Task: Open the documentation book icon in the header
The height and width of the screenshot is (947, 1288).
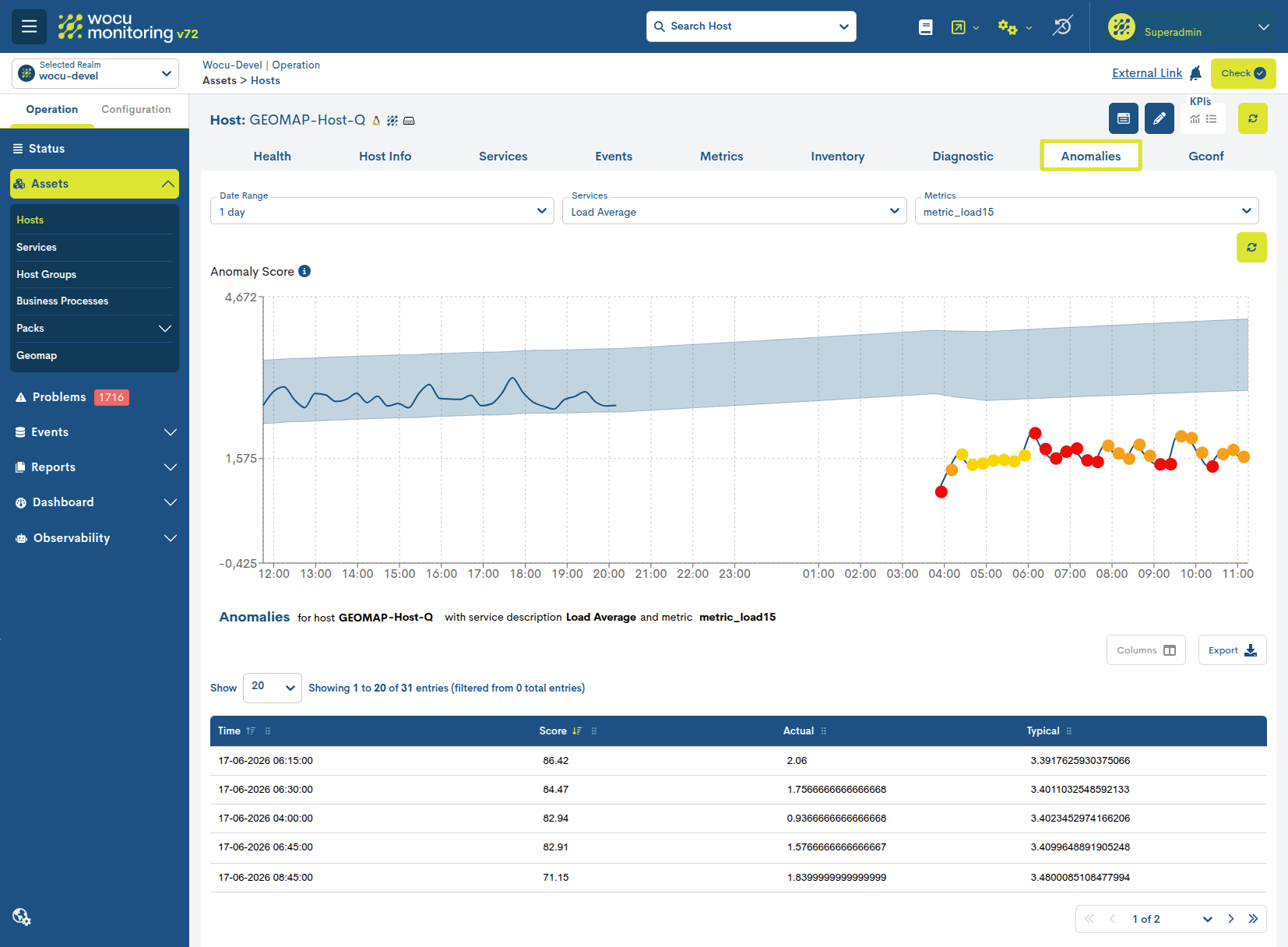Action: pos(925,27)
